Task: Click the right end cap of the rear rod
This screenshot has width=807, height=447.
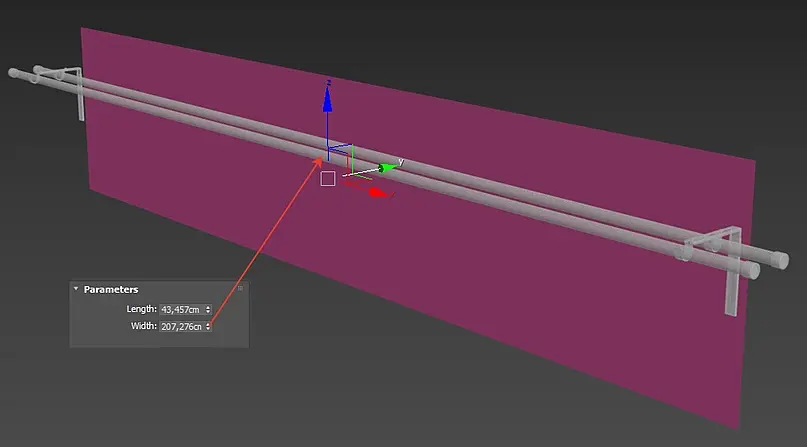Action: pos(780,260)
